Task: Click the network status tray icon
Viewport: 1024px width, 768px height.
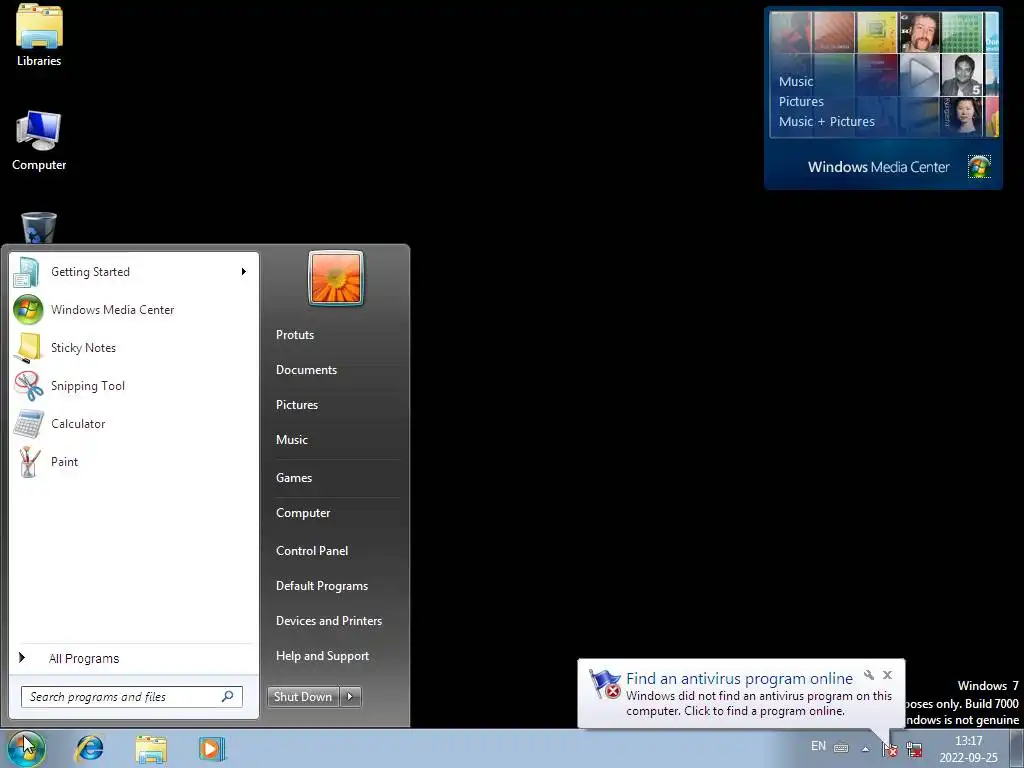Action: pyautogui.click(x=914, y=749)
